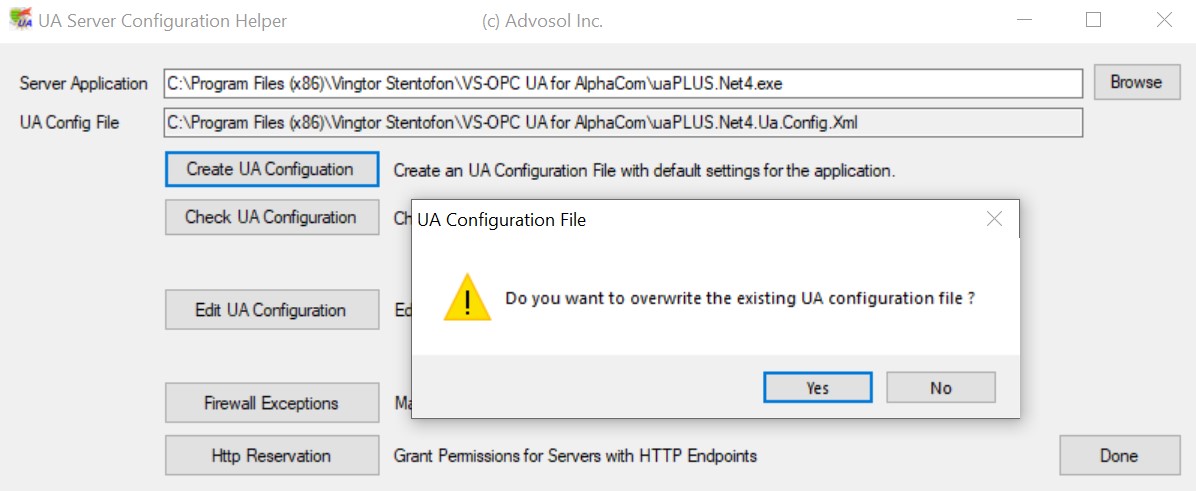Minimize the UA Server Configuration Helper window
Screen dimensions: 1196x491
click(x=1023, y=20)
